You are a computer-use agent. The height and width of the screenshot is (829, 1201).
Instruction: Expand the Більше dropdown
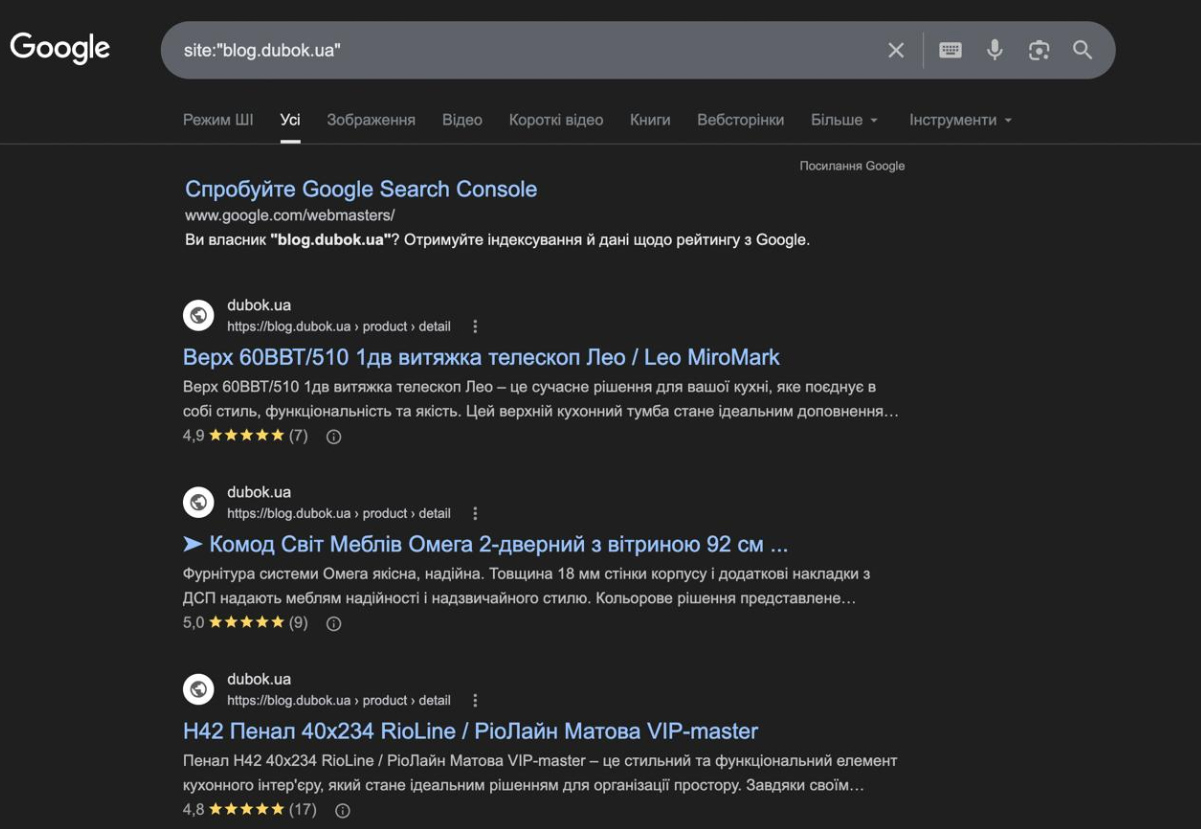tap(844, 120)
